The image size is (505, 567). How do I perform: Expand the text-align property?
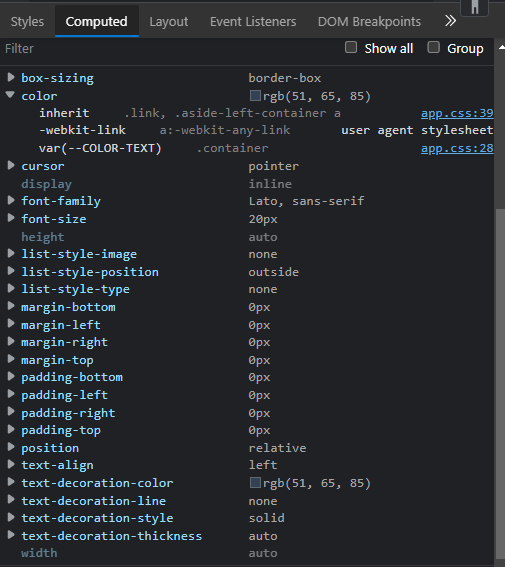pos(11,464)
